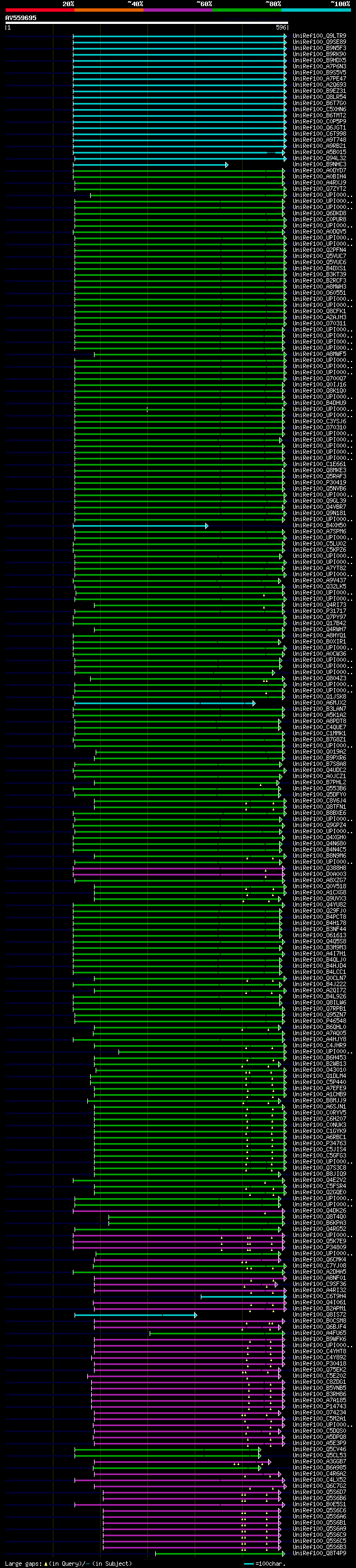The height and width of the screenshot is (1568, 356).
Task: Open hit UniRef100_A7P6N3
Action: click(319, 66)
